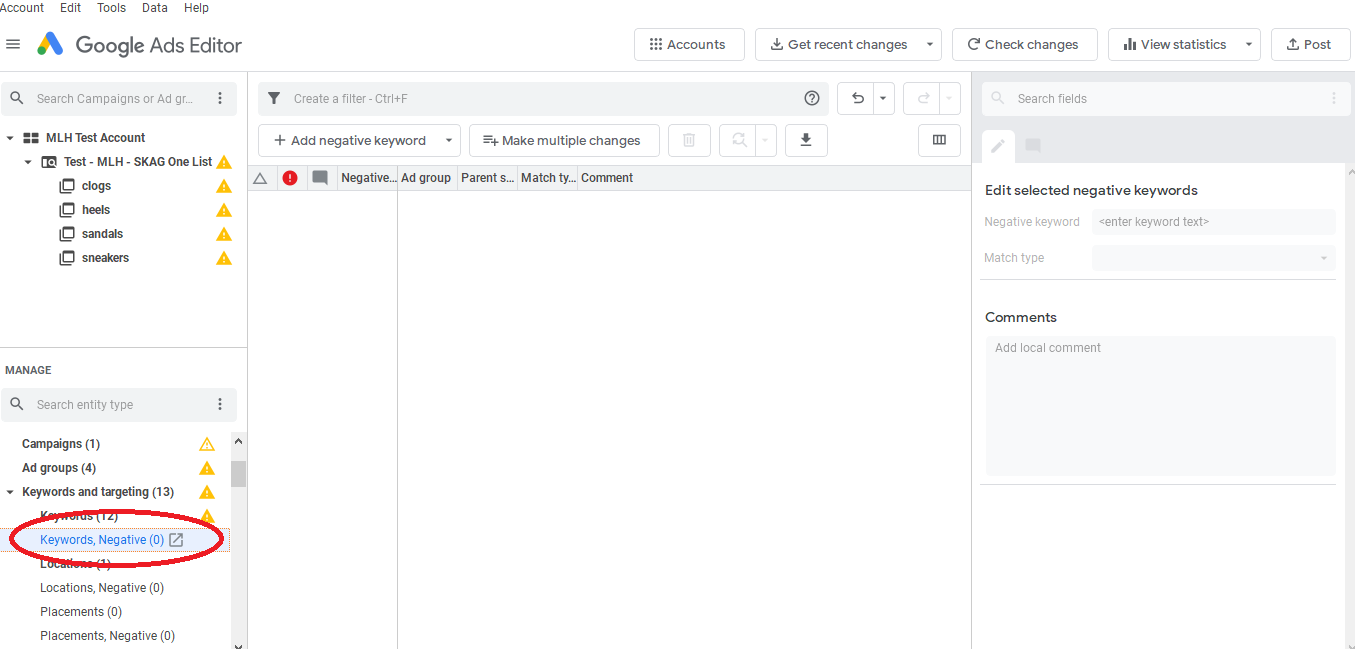Sort by error status column header
1355x649 pixels.
pos(290,178)
